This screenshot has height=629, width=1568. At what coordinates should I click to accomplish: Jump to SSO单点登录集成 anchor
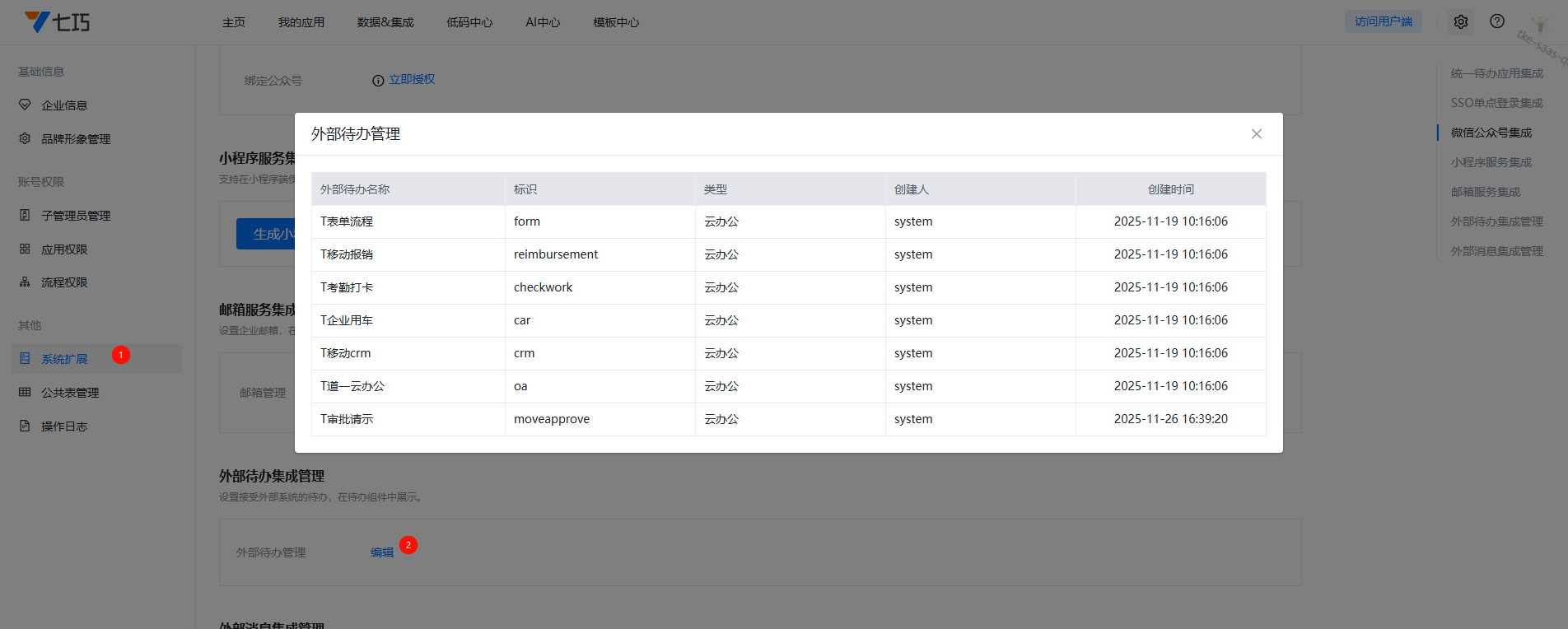tap(1496, 103)
